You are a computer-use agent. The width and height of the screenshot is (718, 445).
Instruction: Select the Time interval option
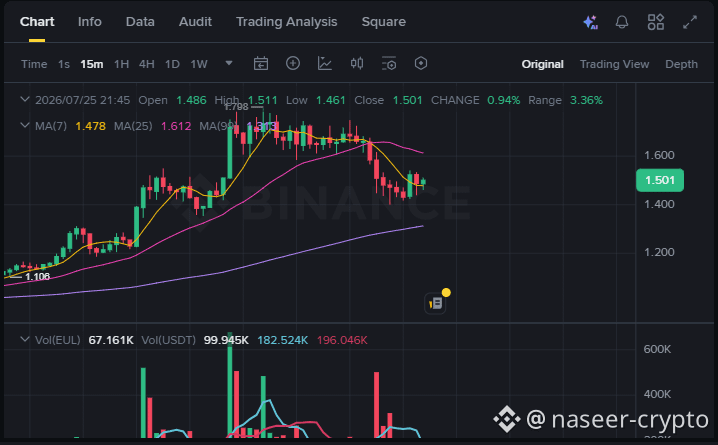pos(34,64)
